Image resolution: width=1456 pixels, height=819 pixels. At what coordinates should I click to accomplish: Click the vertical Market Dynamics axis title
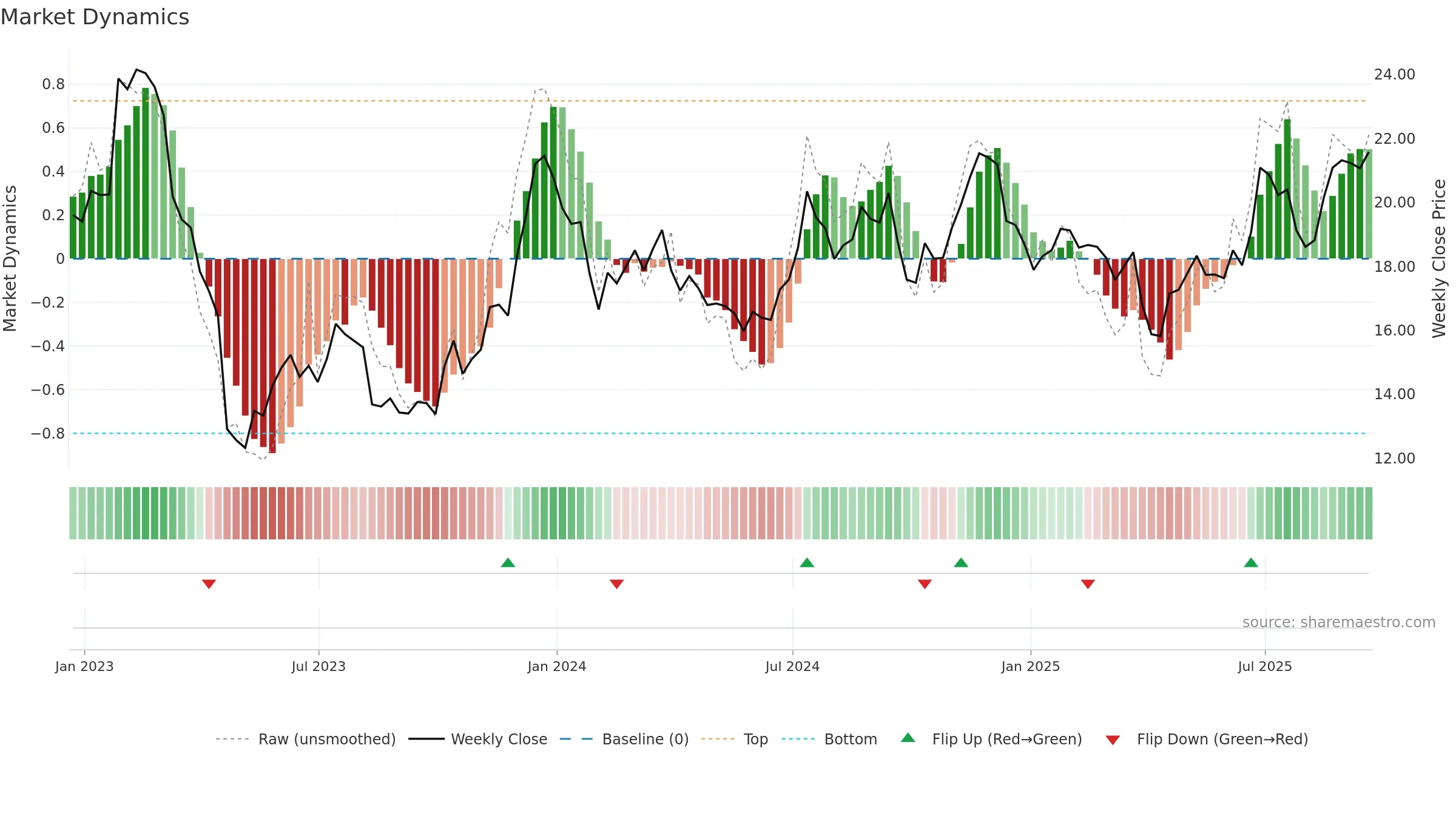tap(10, 258)
